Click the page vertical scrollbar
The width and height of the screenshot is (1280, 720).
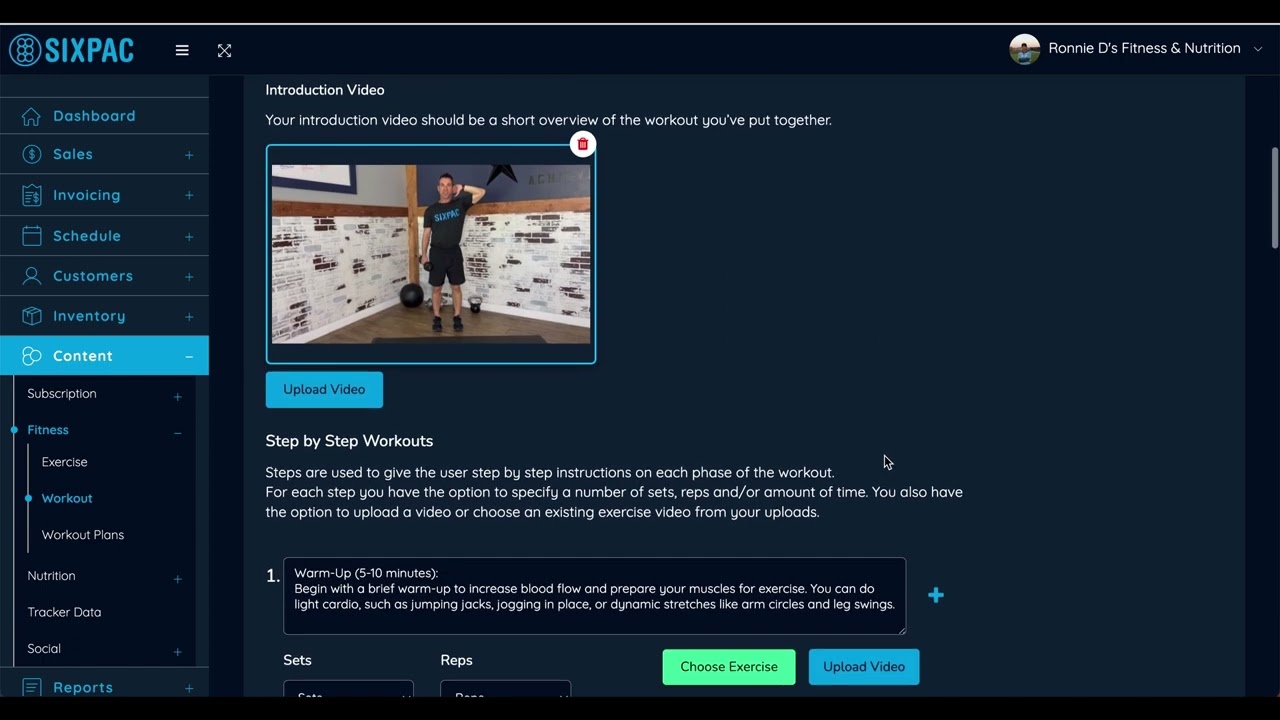click(x=1275, y=198)
